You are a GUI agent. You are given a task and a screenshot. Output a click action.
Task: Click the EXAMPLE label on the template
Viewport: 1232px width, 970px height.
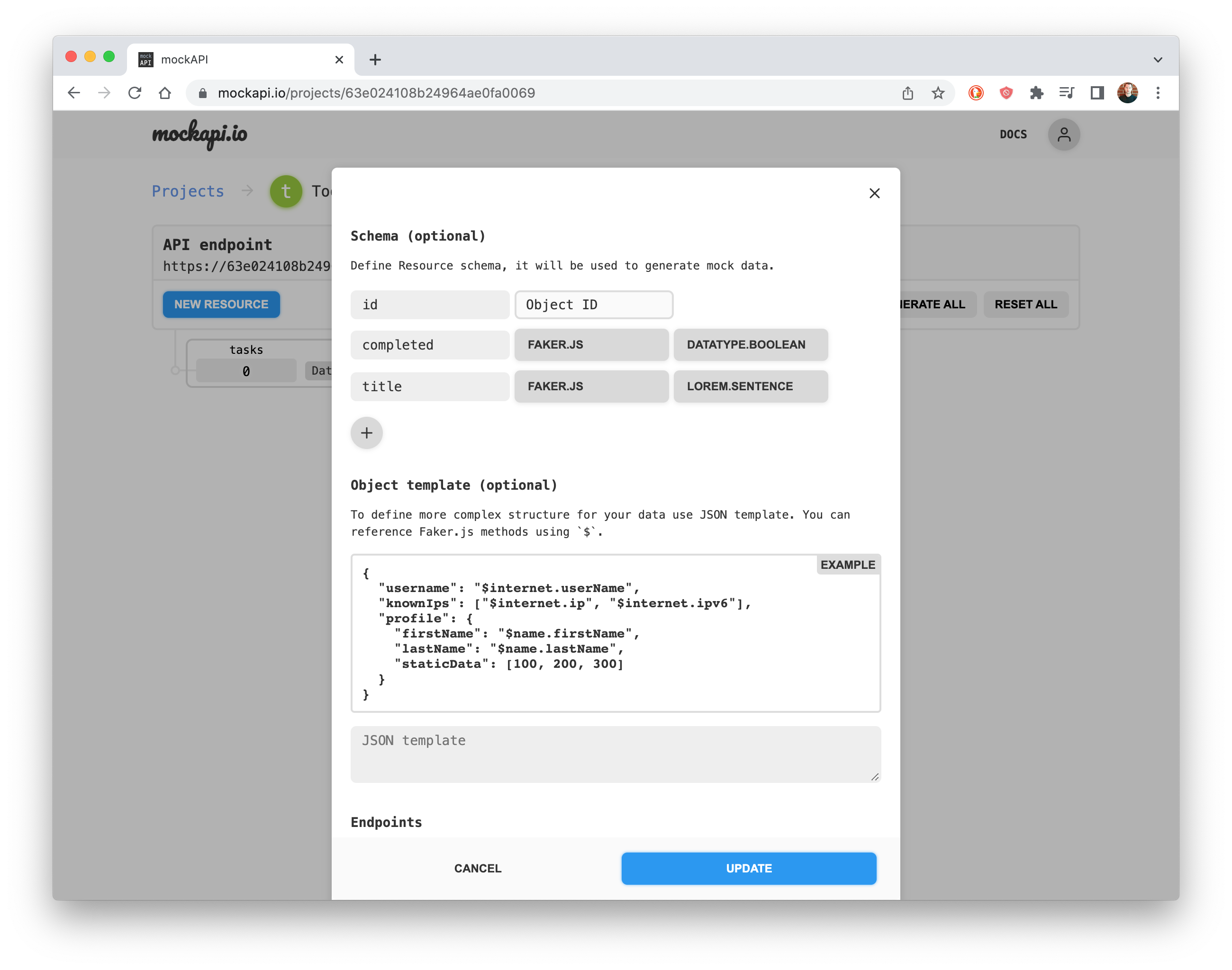pyautogui.click(x=847, y=565)
